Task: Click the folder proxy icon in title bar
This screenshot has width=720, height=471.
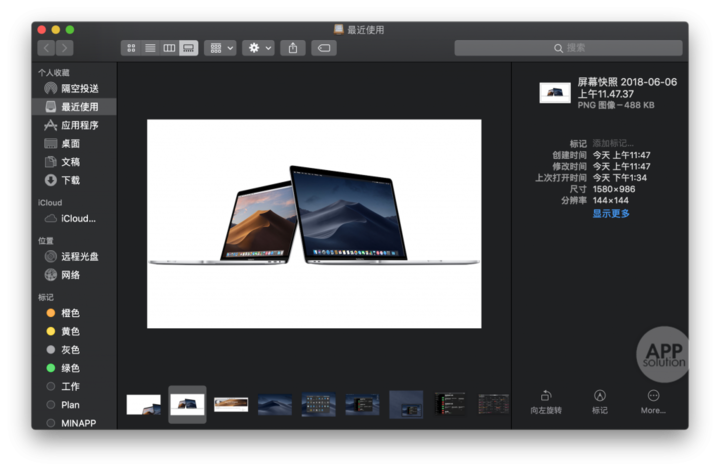Action: pos(338,30)
